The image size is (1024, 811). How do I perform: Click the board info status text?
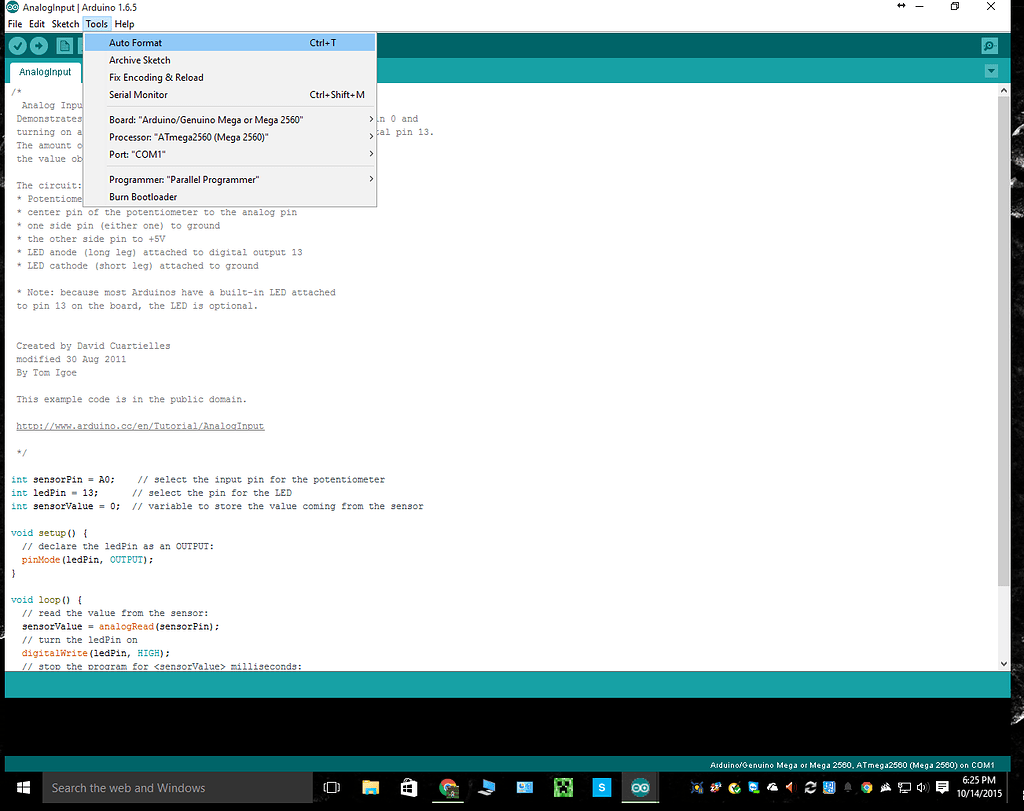tap(852, 765)
